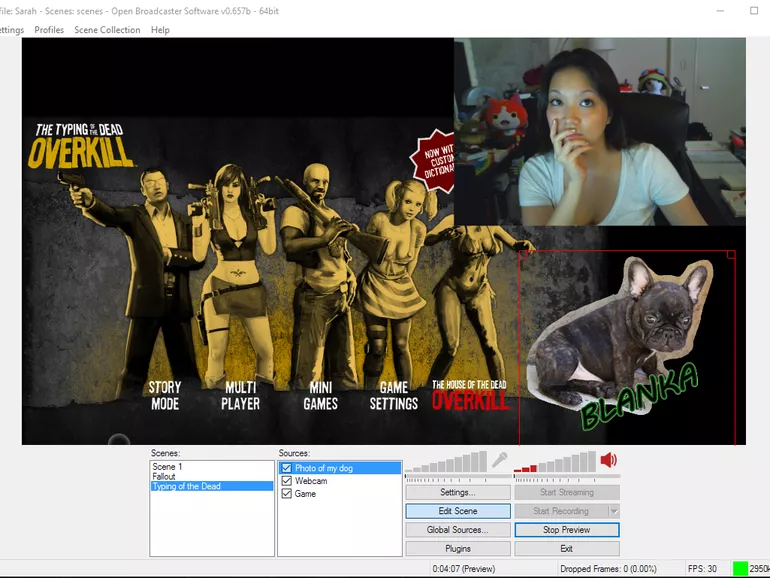Open the Settings menu in menu bar

click(11, 30)
